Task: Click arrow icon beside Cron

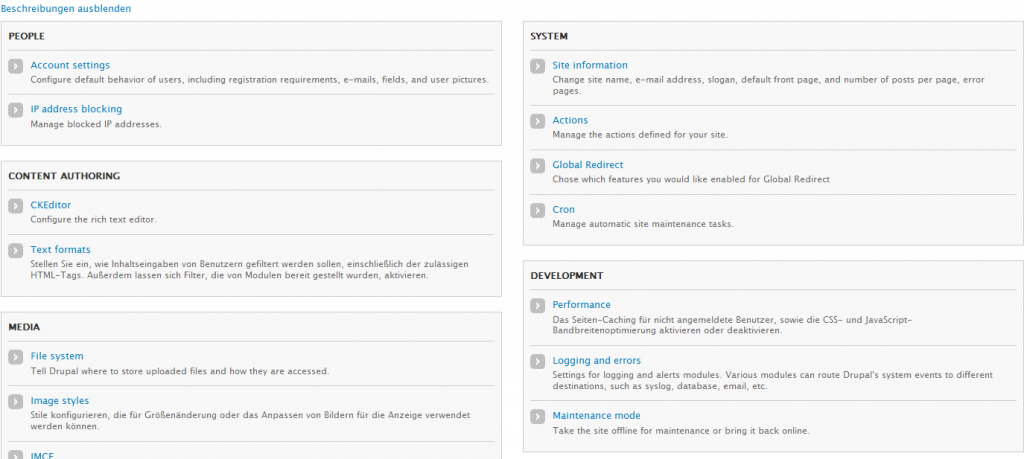Action: pos(537,211)
